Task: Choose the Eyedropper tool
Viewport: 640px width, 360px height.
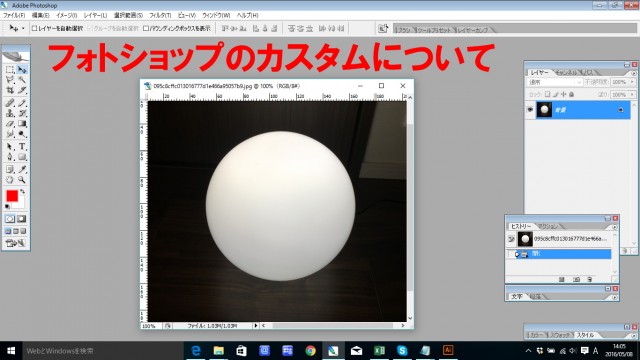Action: point(22,169)
